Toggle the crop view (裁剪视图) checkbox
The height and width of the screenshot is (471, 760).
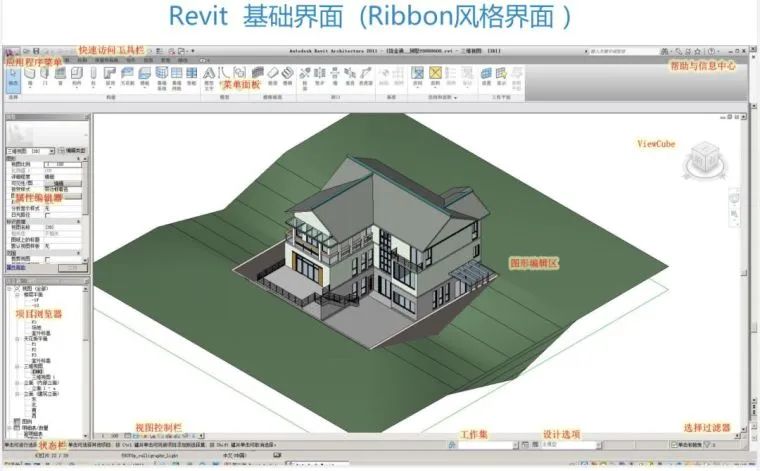tap(47, 259)
